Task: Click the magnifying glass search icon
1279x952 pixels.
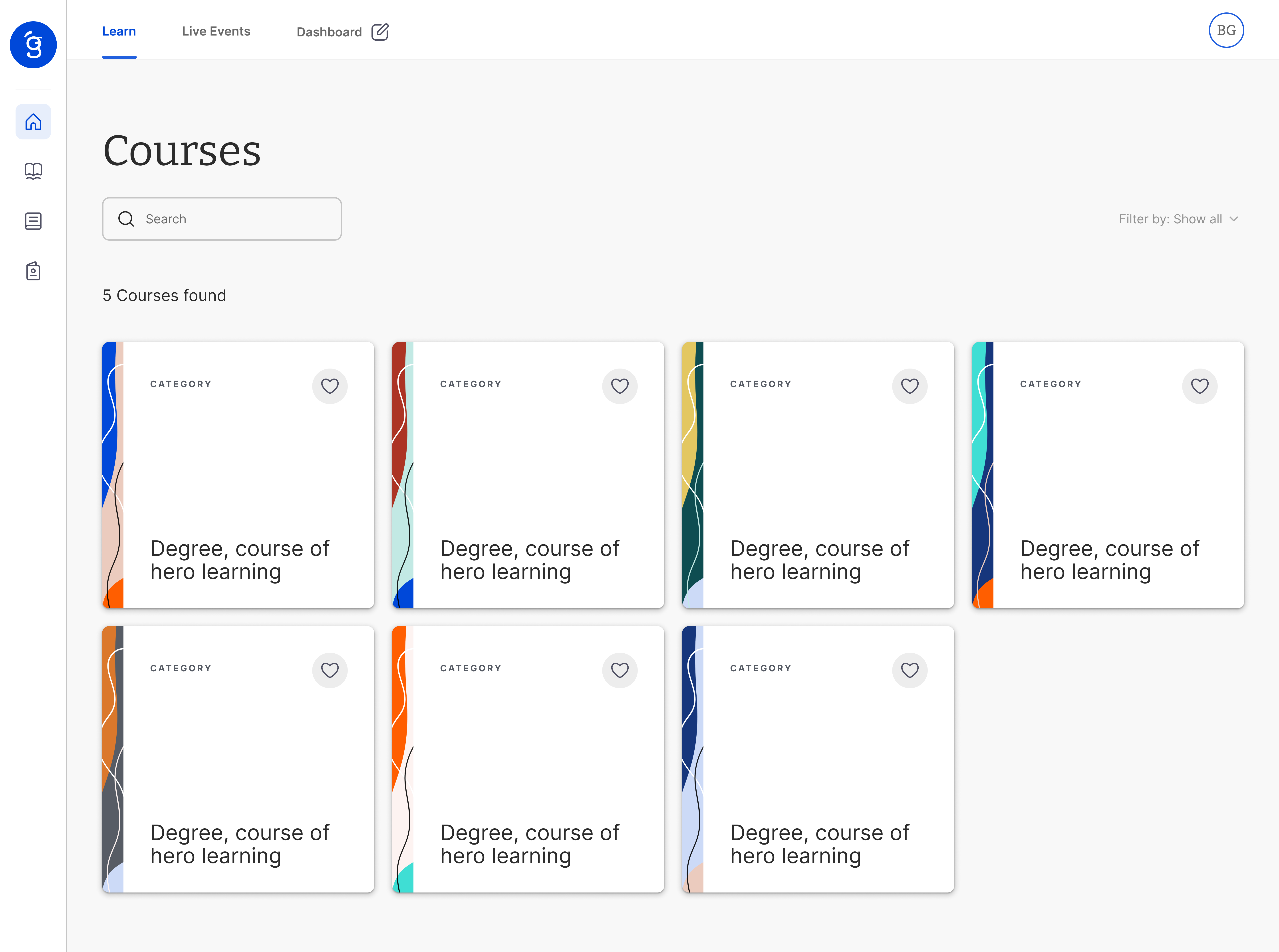Action: pyautogui.click(x=126, y=219)
